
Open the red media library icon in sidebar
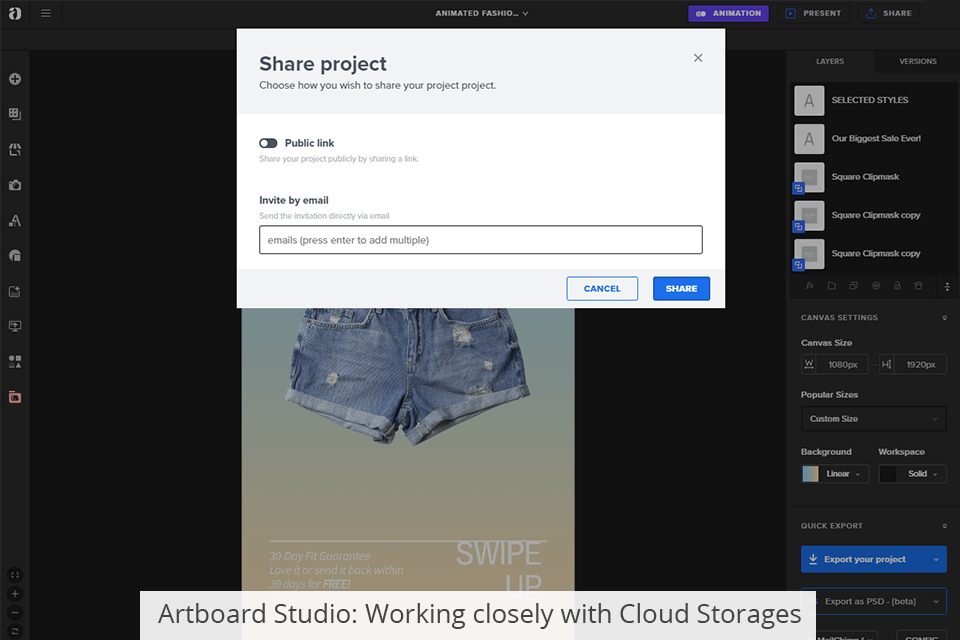click(15, 397)
